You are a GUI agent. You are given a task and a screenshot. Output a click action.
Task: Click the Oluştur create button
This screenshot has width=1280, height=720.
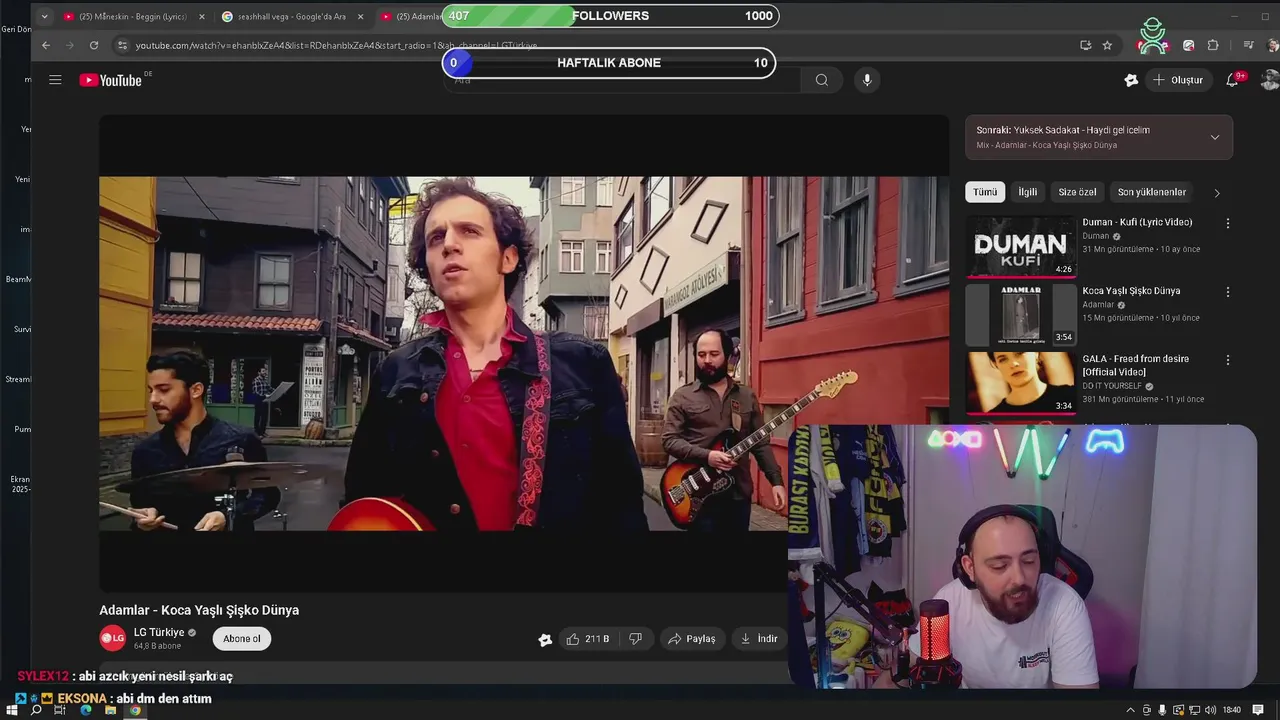coord(1178,80)
